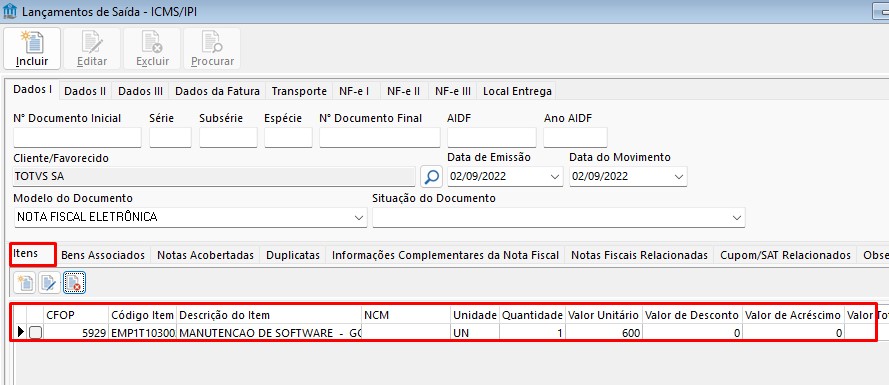The height and width of the screenshot is (385, 889).
Task: Click the Valor Unitário column header
Action: (604, 315)
